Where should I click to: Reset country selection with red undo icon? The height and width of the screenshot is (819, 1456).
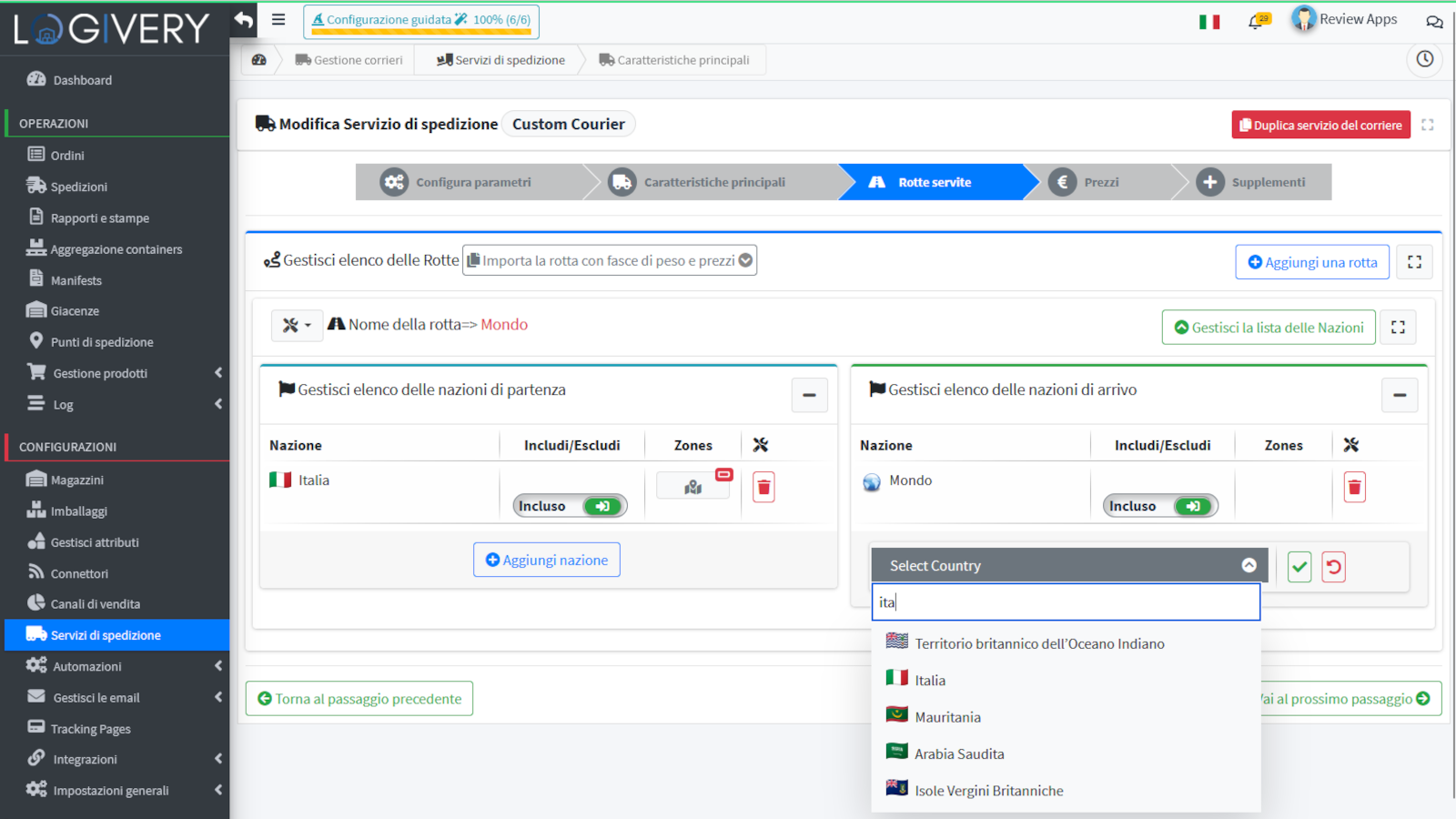click(1334, 567)
